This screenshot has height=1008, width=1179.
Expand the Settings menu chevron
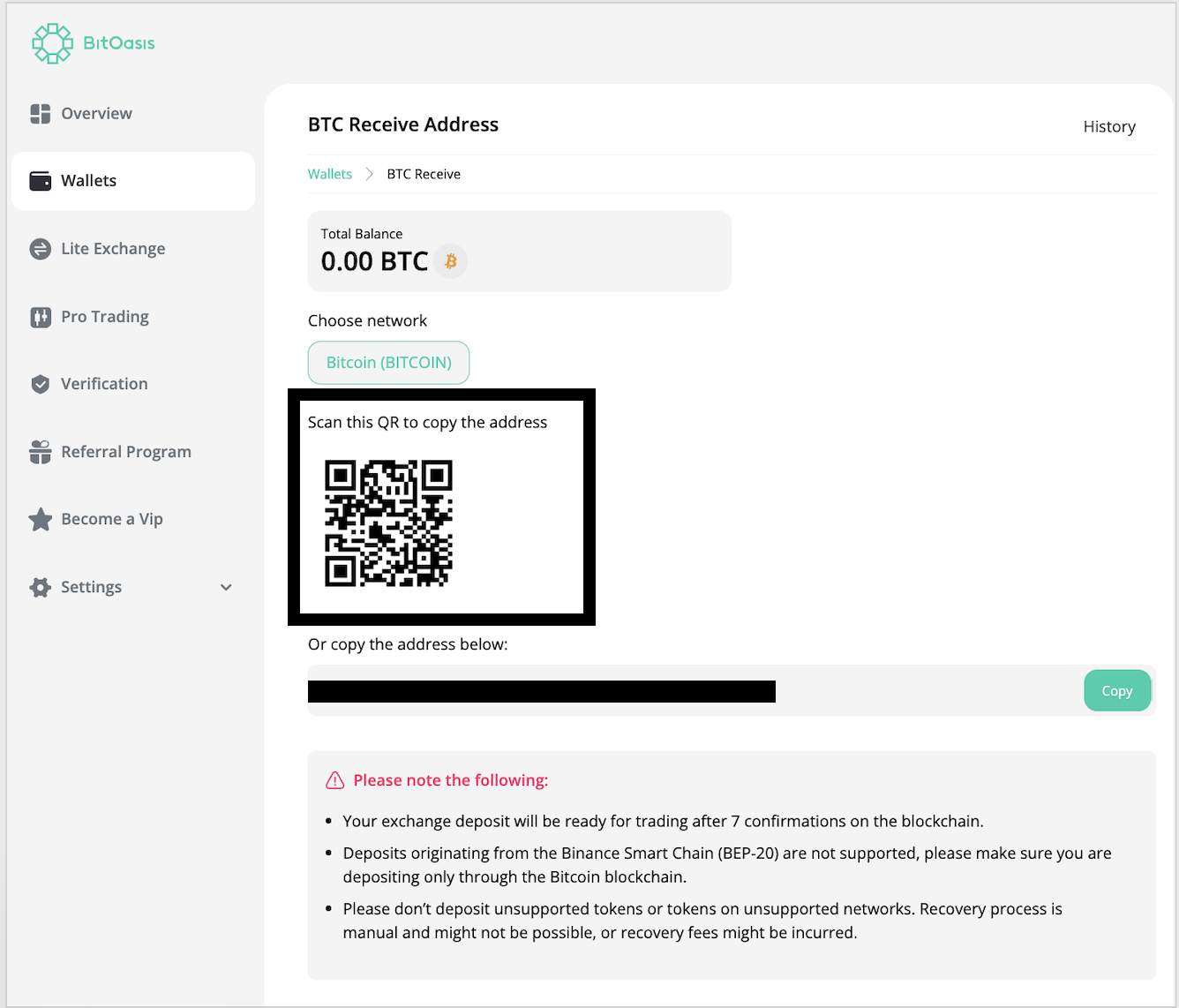point(226,587)
